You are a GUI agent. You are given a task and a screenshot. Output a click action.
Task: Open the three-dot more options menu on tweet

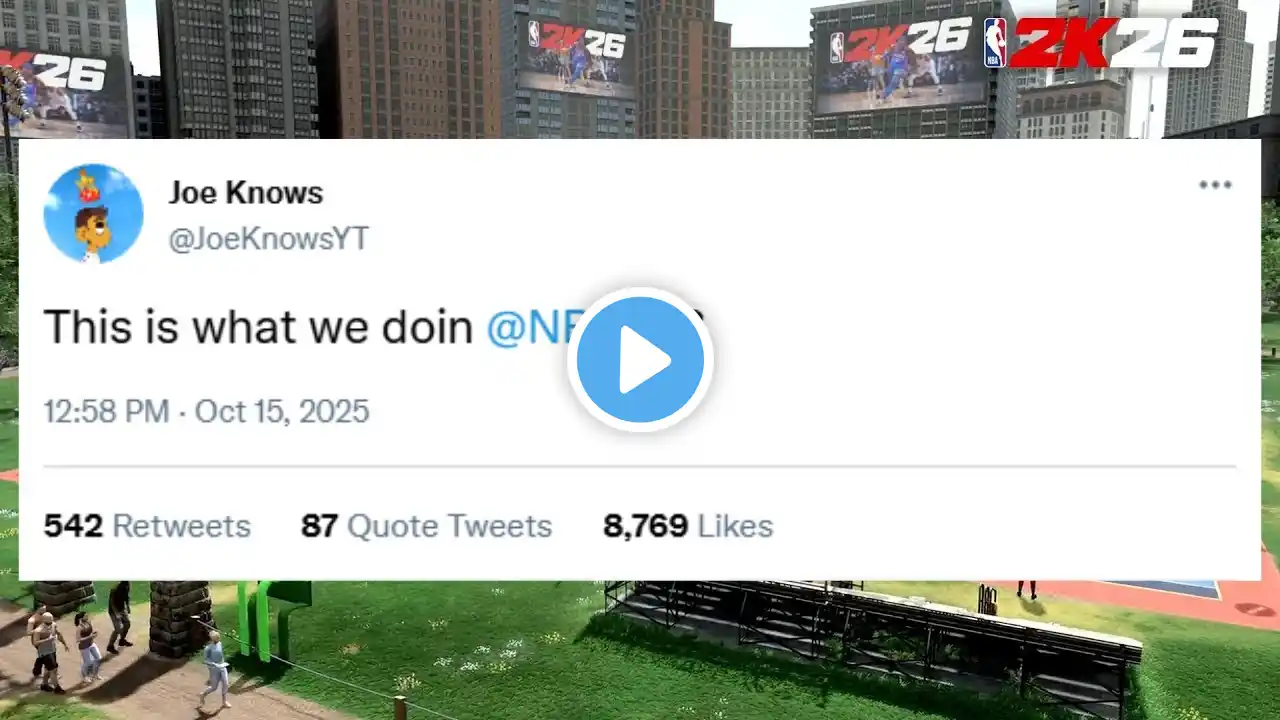tap(1215, 185)
